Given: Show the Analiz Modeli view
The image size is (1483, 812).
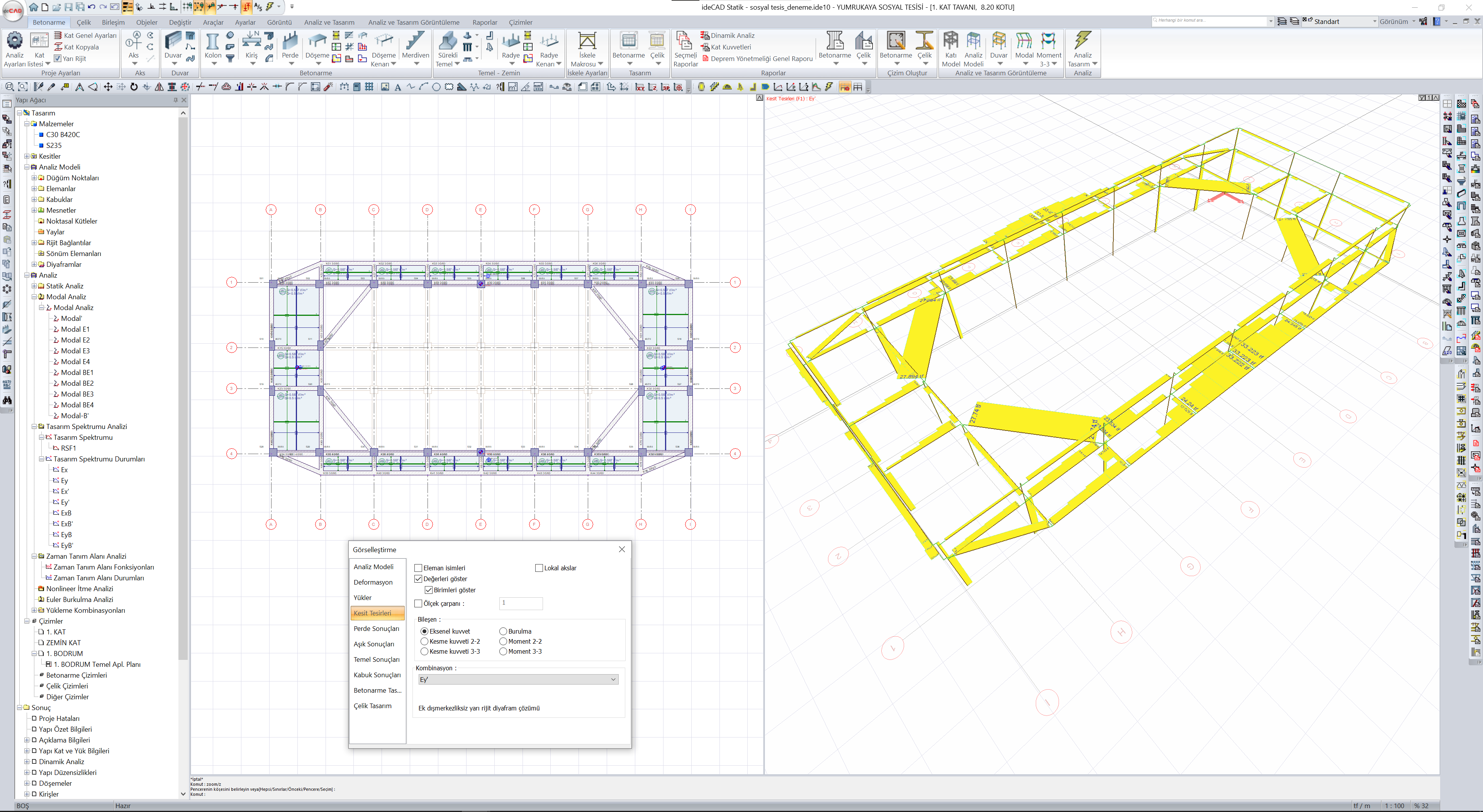Looking at the screenshot, I should pyautogui.click(x=974, y=49).
